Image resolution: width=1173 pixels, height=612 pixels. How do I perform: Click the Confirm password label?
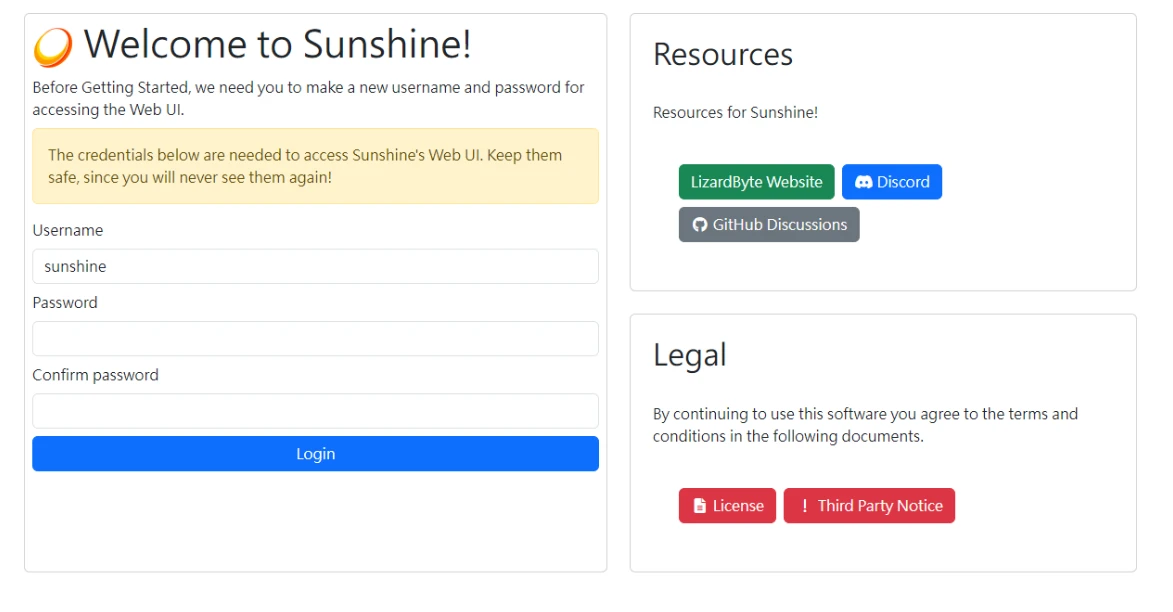(95, 375)
